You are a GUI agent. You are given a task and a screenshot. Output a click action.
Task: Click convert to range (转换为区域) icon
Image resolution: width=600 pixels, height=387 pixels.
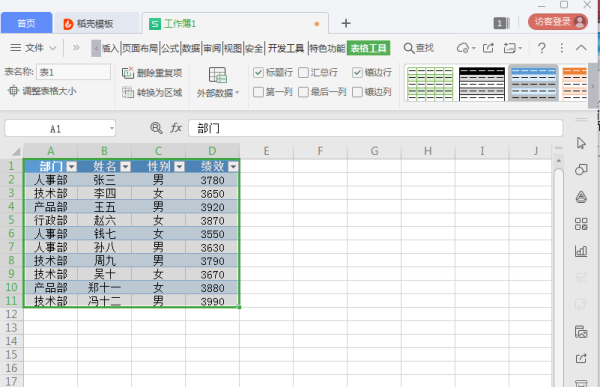pyautogui.click(x=127, y=92)
